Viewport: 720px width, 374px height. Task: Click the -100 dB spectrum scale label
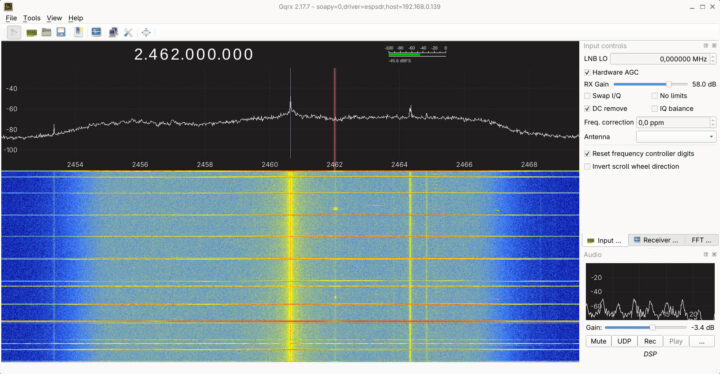[11, 150]
